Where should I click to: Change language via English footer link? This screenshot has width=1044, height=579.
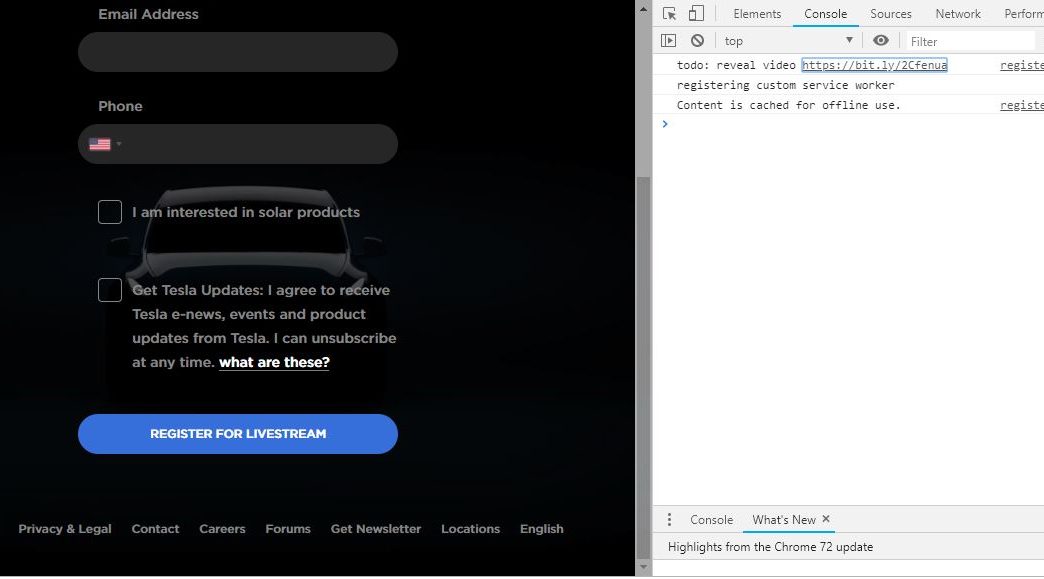click(x=541, y=529)
